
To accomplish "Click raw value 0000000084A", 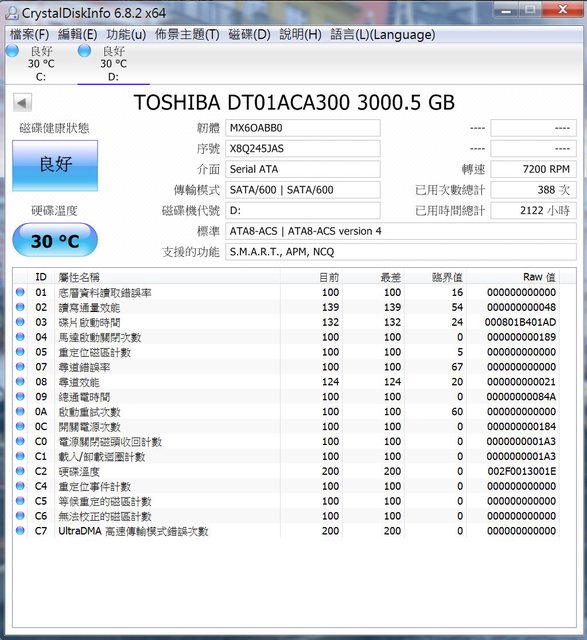I will click(521, 396).
